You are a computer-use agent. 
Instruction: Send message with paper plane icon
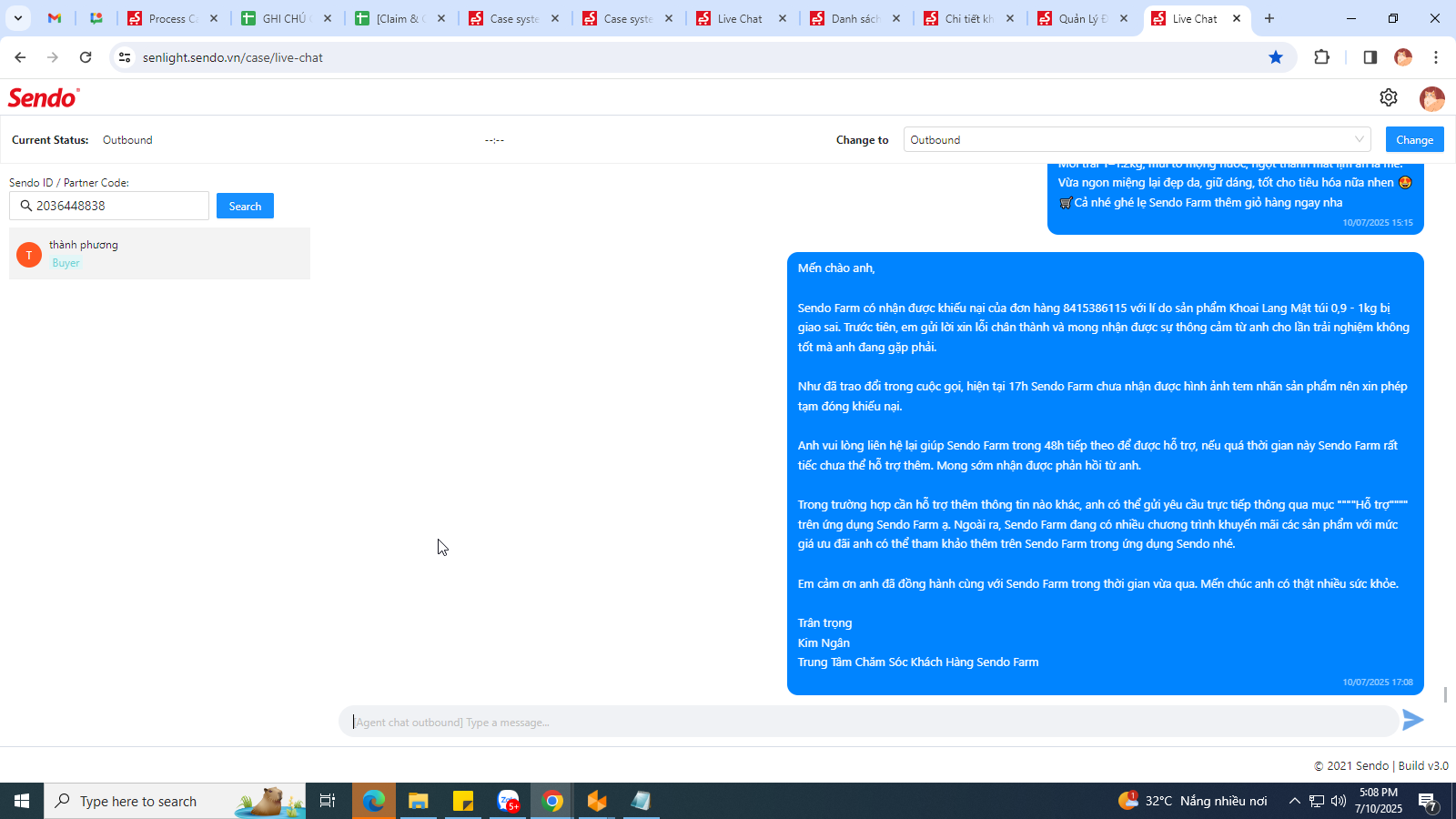(1413, 721)
